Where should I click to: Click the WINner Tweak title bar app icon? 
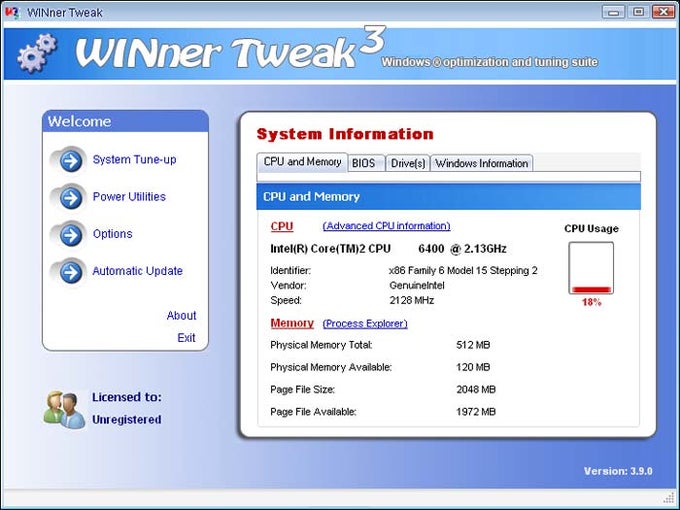point(12,12)
